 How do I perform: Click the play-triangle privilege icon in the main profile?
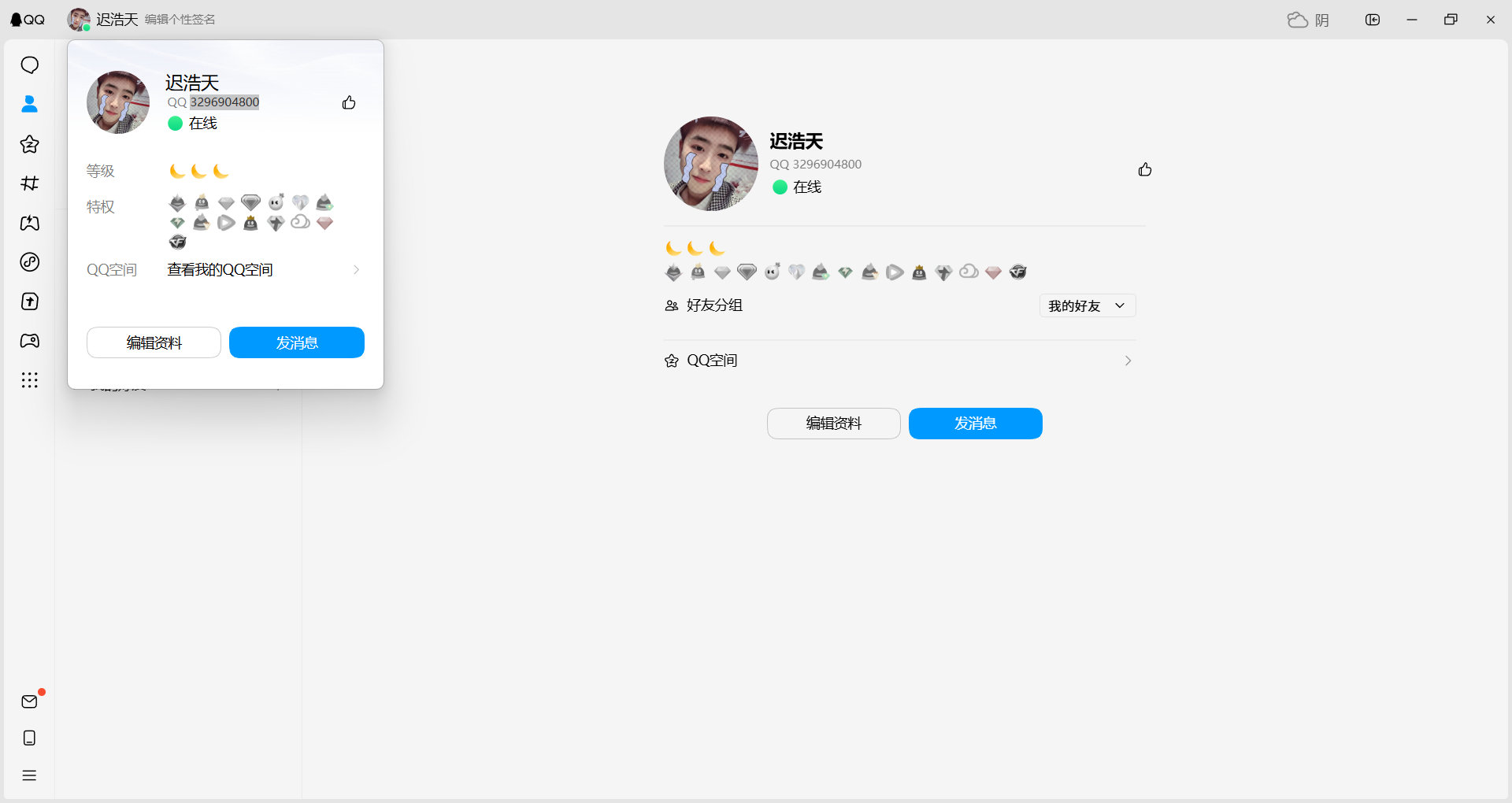(895, 272)
